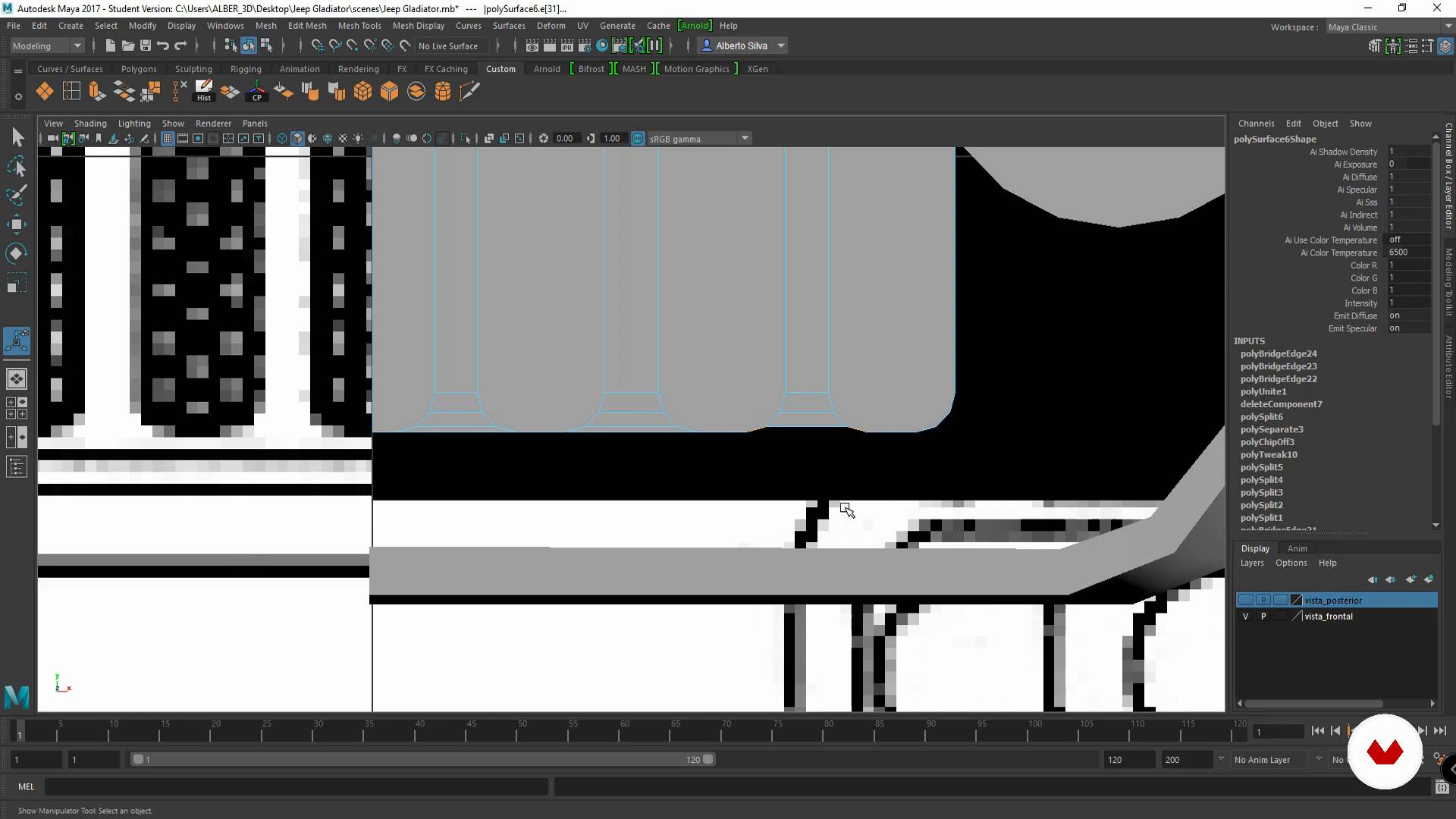Click the MEL command input field
This screenshot has height=819, width=1456.
296,786
